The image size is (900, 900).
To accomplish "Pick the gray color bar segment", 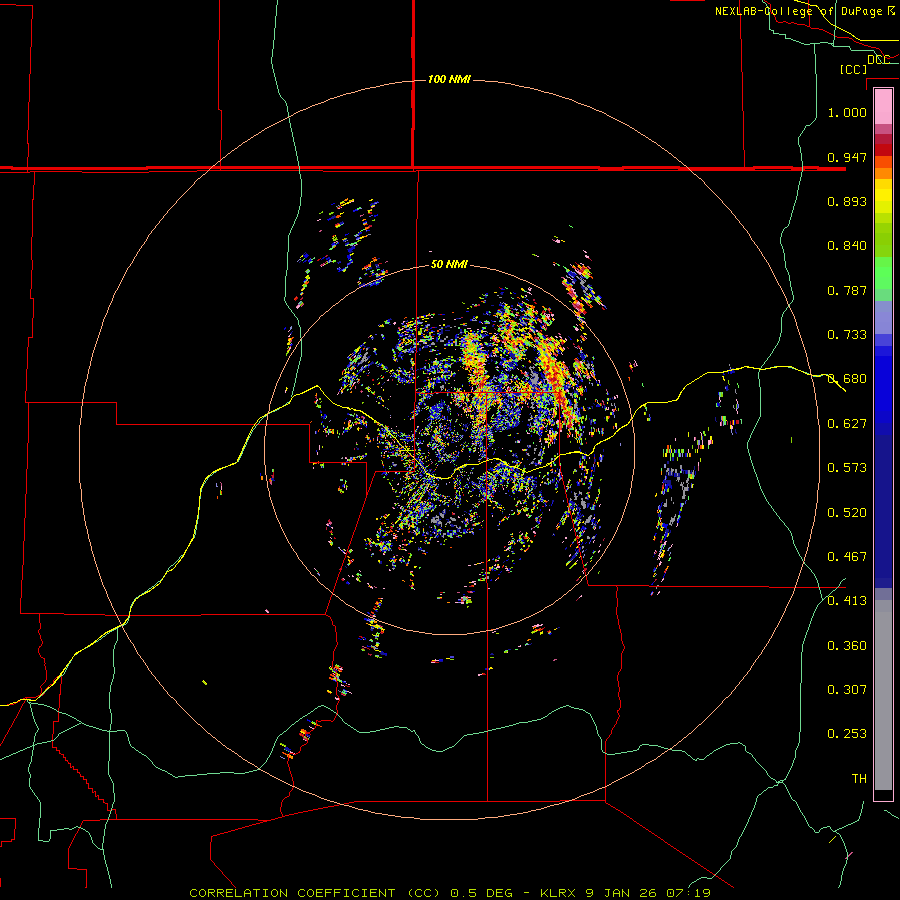I will [x=883, y=695].
